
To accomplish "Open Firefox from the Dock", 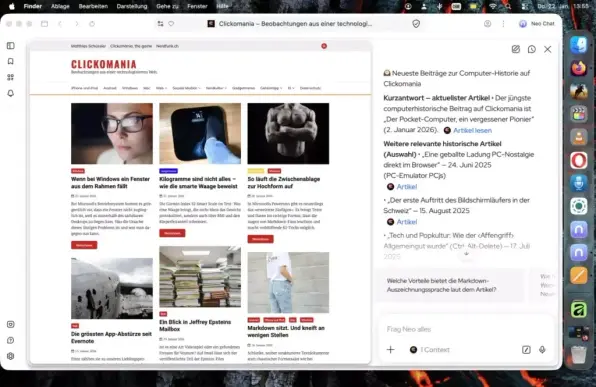I will (579, 68).
